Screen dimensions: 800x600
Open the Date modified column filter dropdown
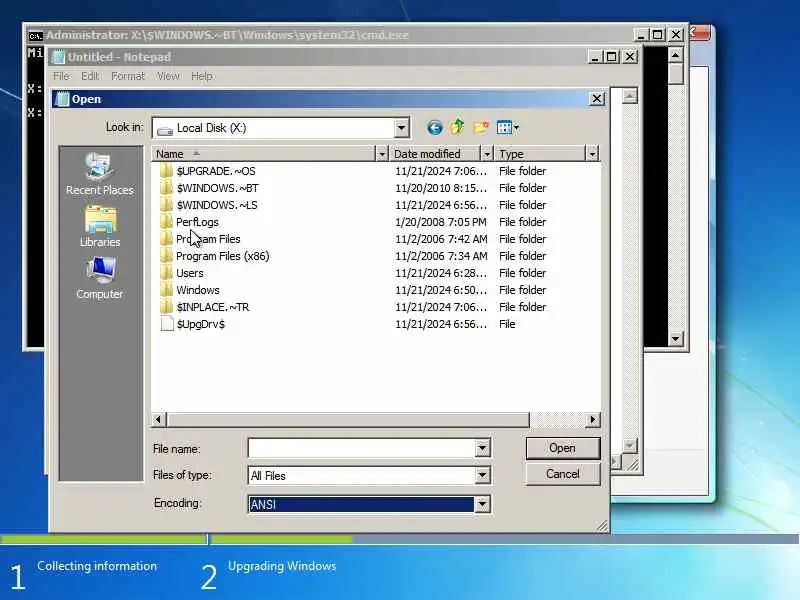click(487, 154)
